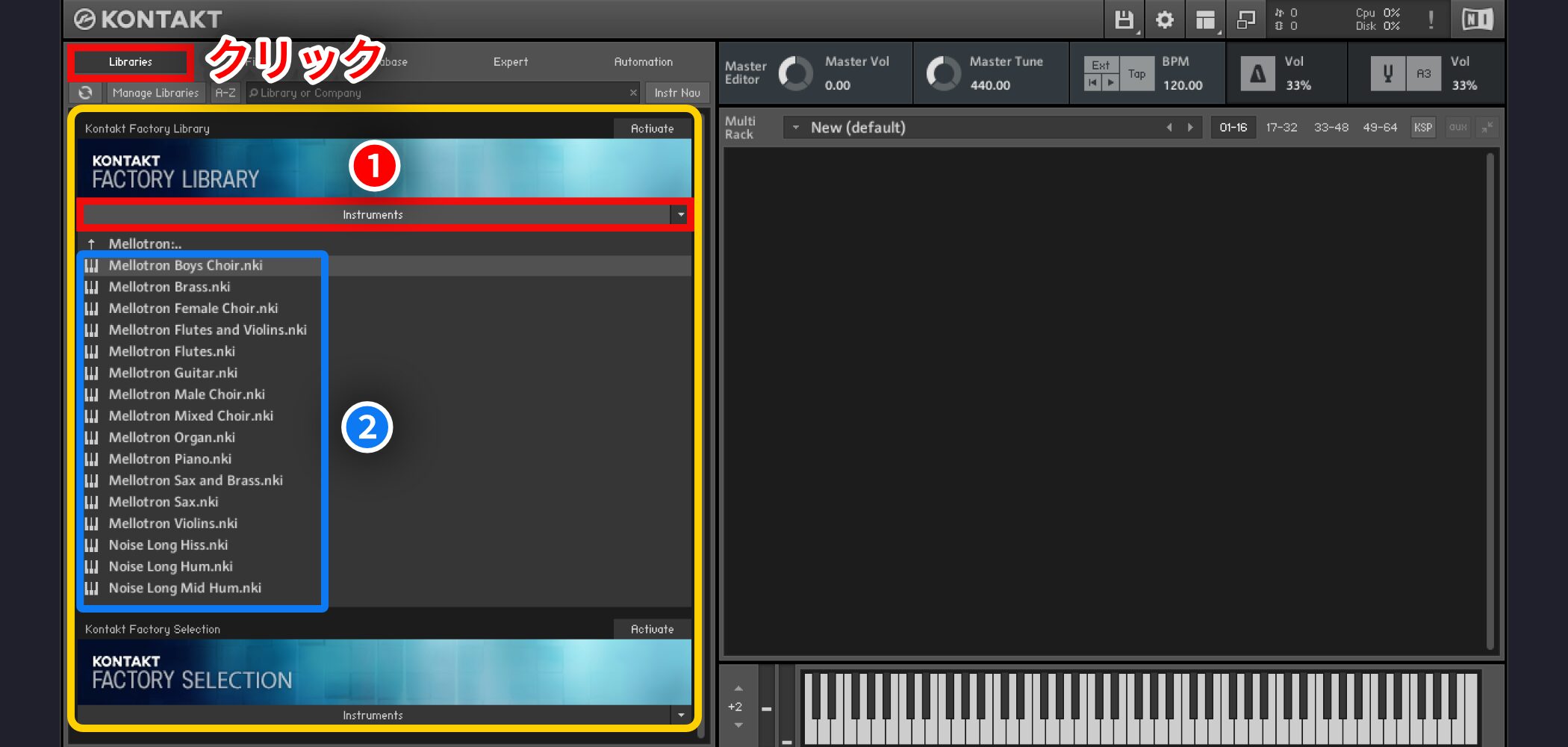Open the save (floppy disk) menu

point(1124,20)
